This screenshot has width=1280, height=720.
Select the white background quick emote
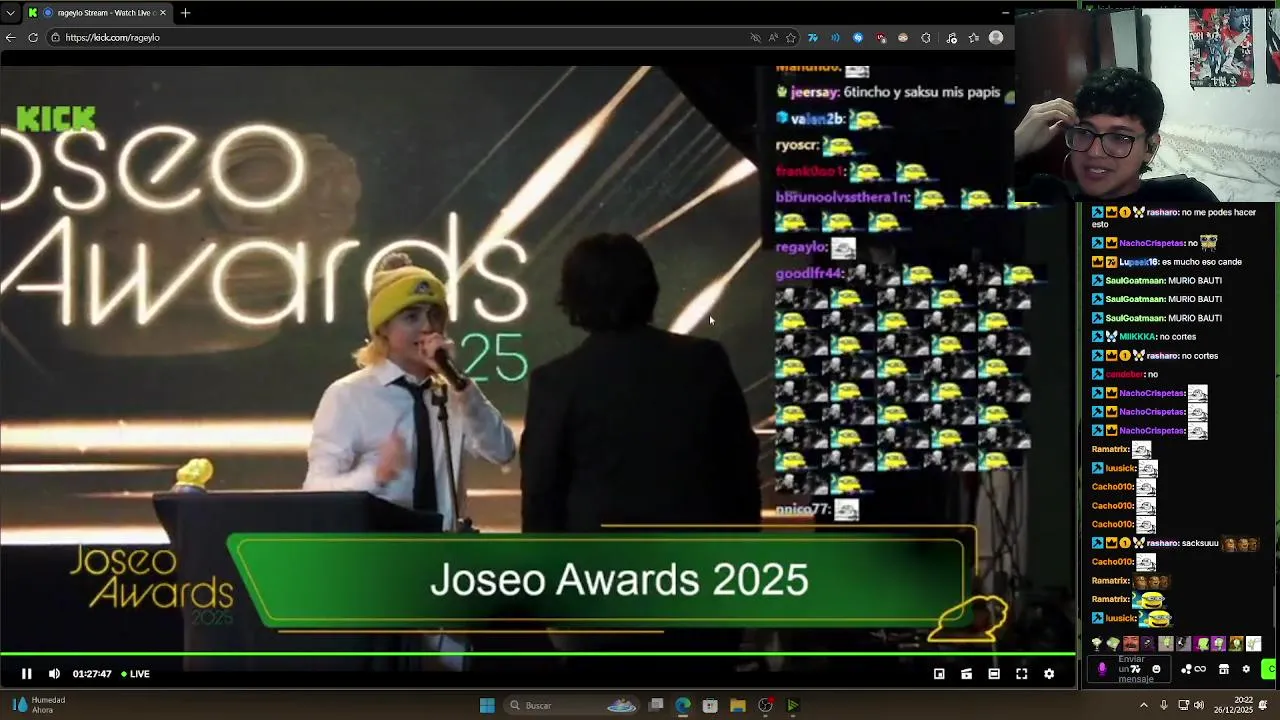coord(1253,644)
